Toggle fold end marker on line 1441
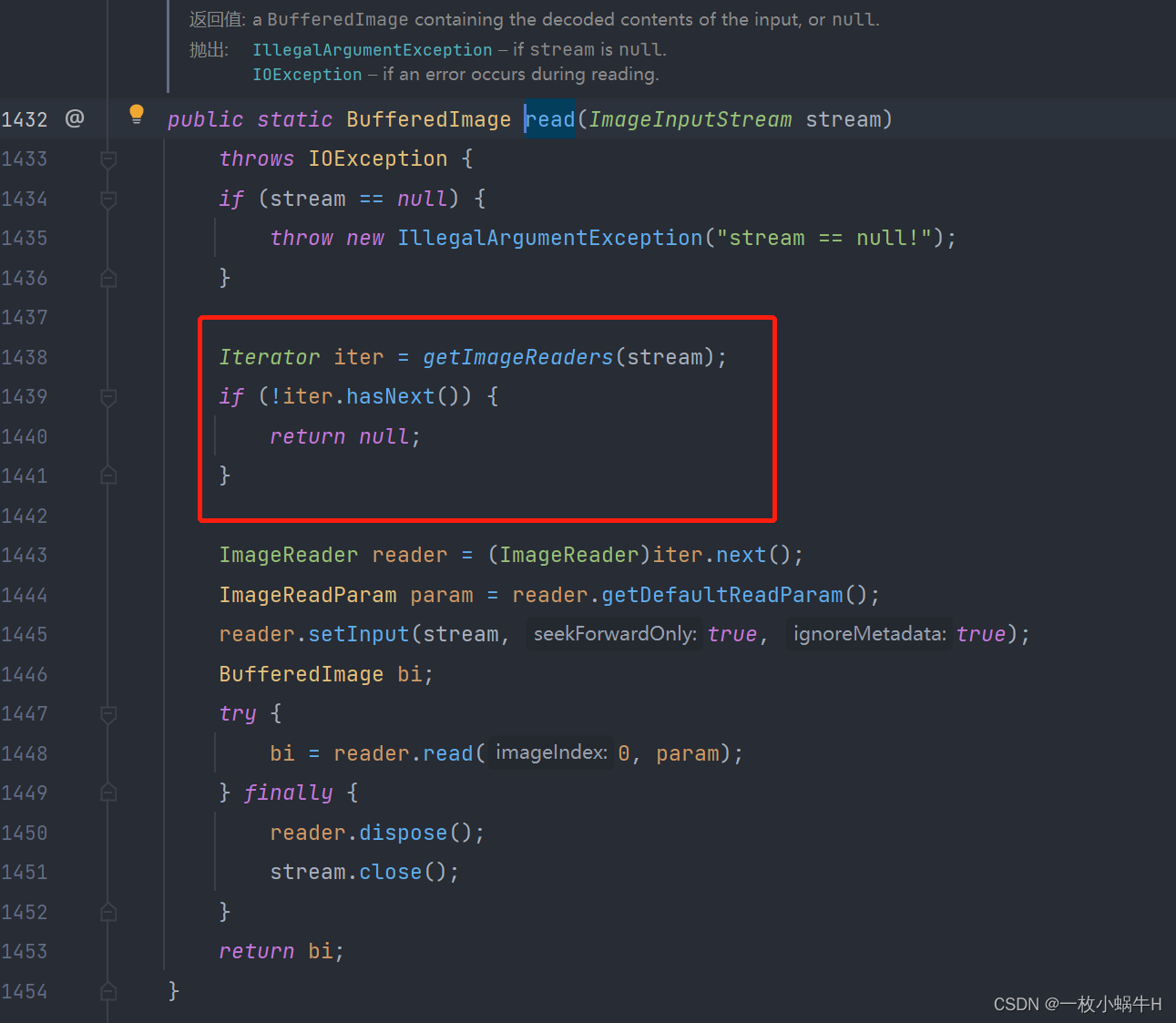Image resolution: width=1176 pixels, height=1023 pixels. (x=108, y=476)
